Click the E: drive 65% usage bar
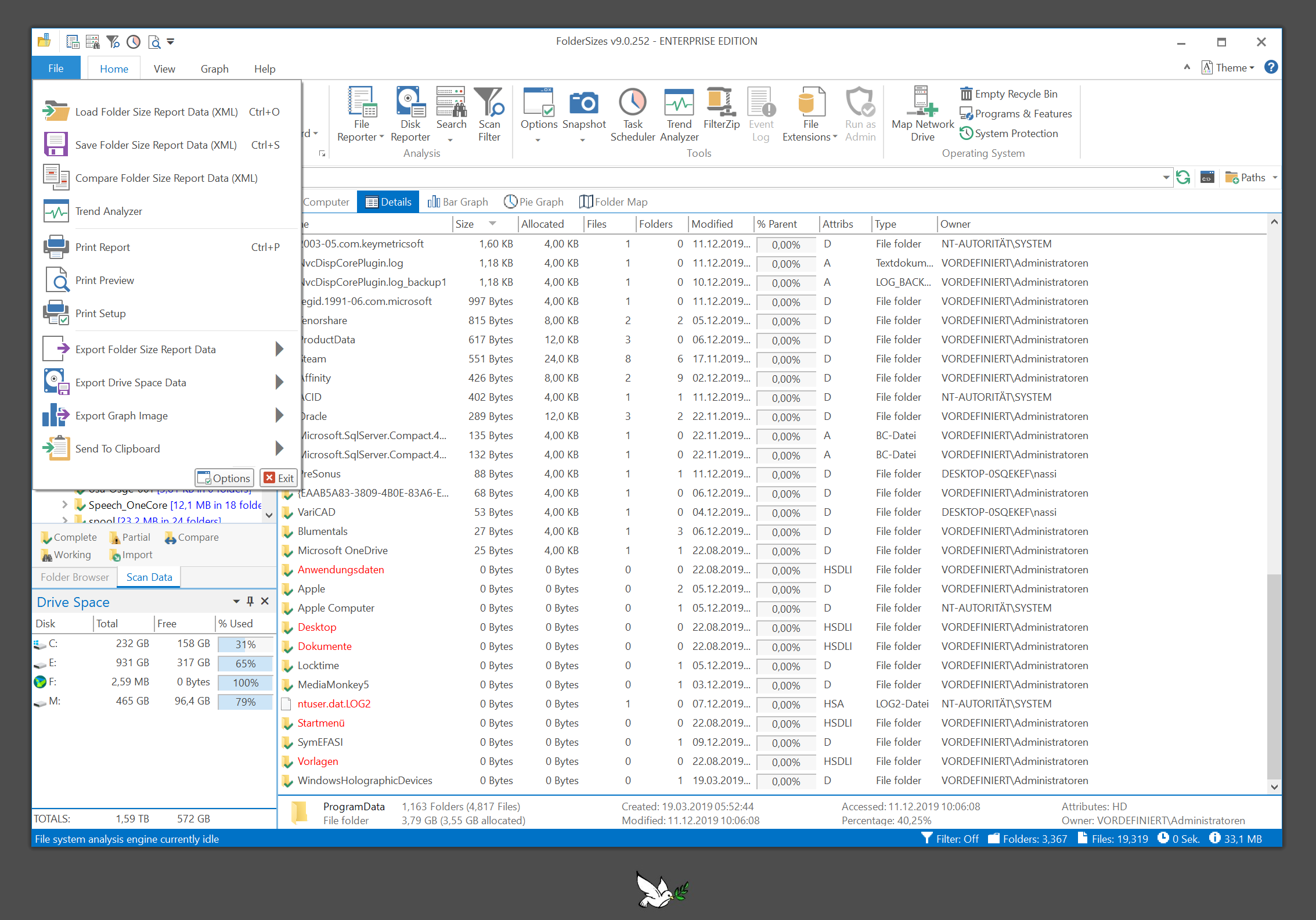The image size is (1316, 920). (x=245, y=663)
